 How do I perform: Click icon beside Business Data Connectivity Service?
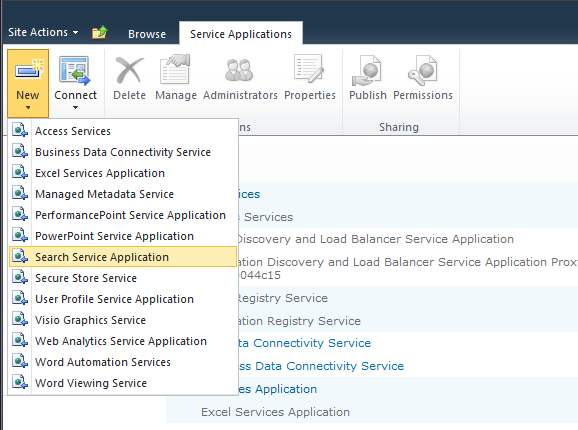pyautogui.click(x=20, y=151)
